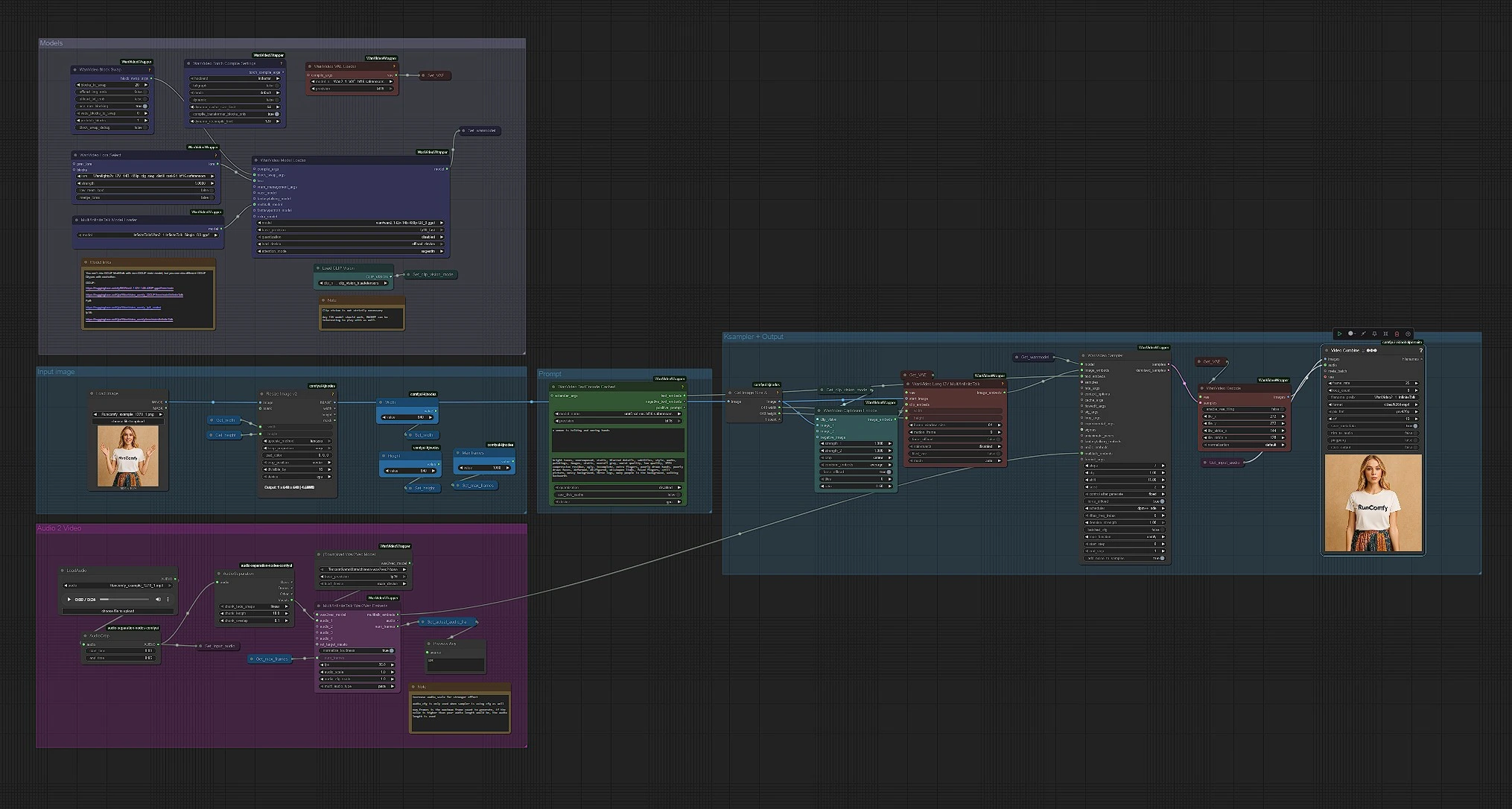Open upscale_method dropdown in Resize Image v2
This screenshot has width=1512, height=809.
click(297, 441)
